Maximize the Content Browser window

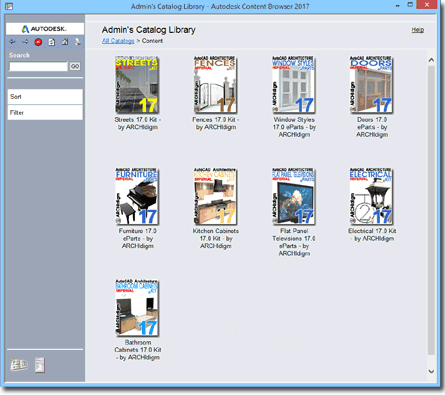click(x=410, y=5)
